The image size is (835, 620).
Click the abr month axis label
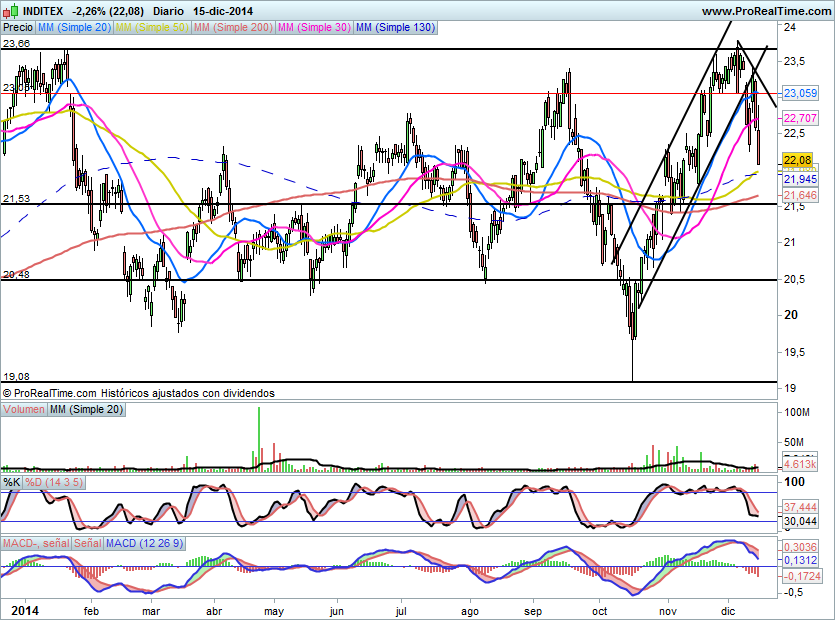point(214,611)
